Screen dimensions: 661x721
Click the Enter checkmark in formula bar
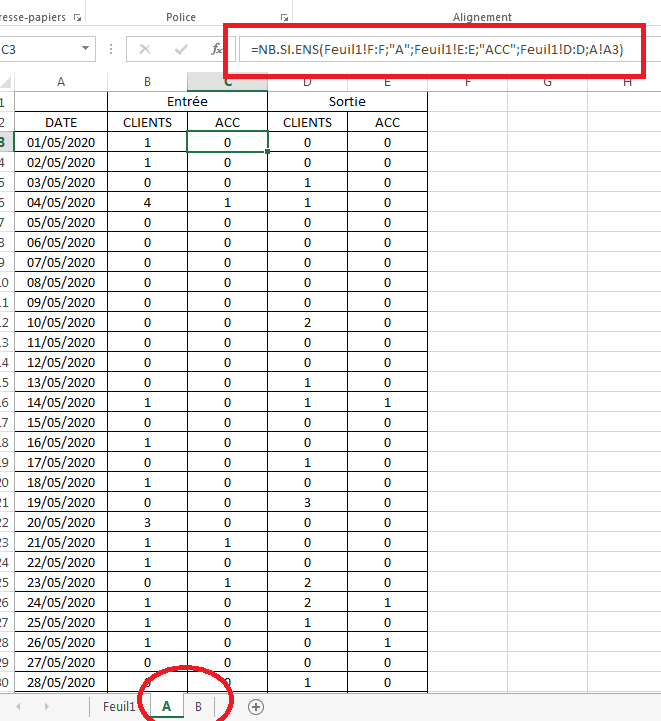180,49
